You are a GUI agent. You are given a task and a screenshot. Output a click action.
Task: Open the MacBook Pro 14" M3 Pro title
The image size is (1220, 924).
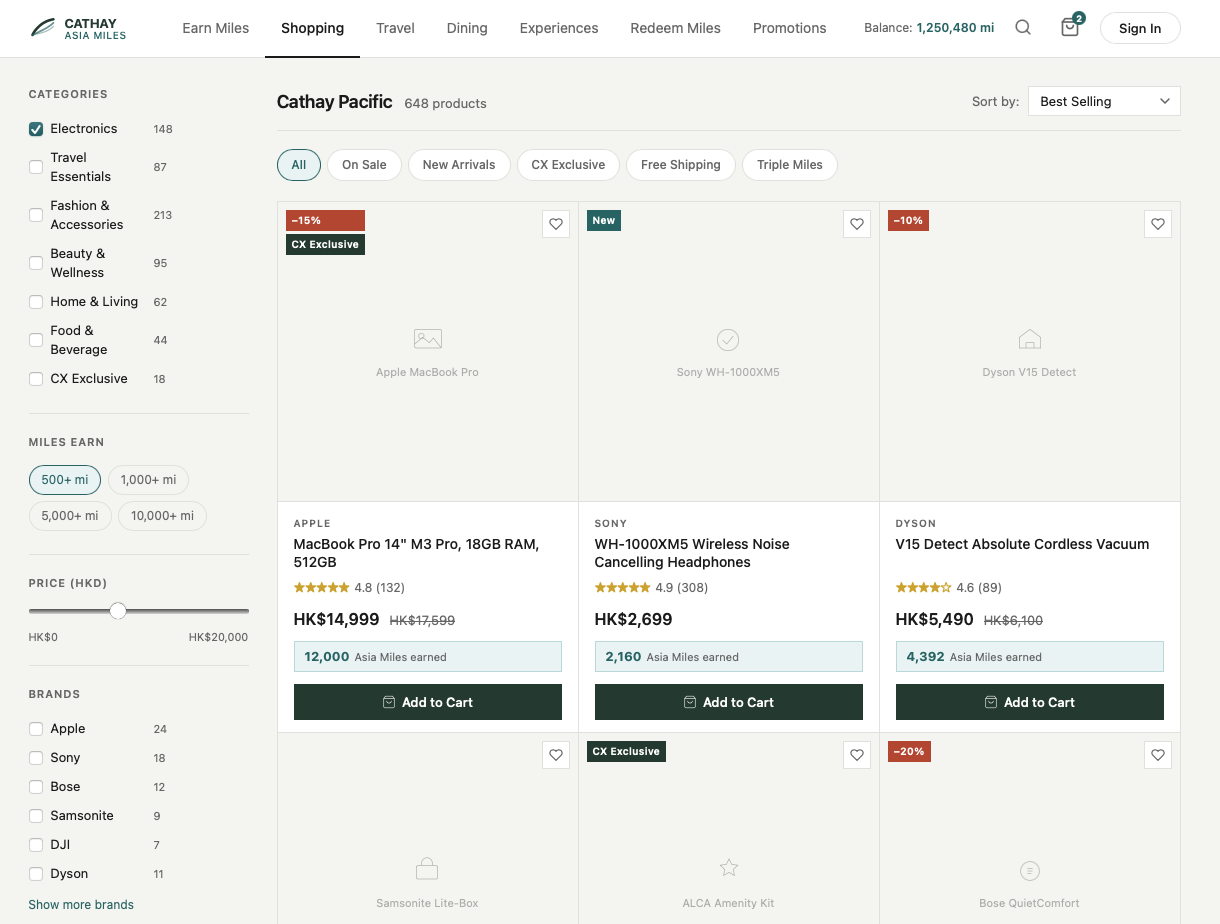click(x=416, y=553)
